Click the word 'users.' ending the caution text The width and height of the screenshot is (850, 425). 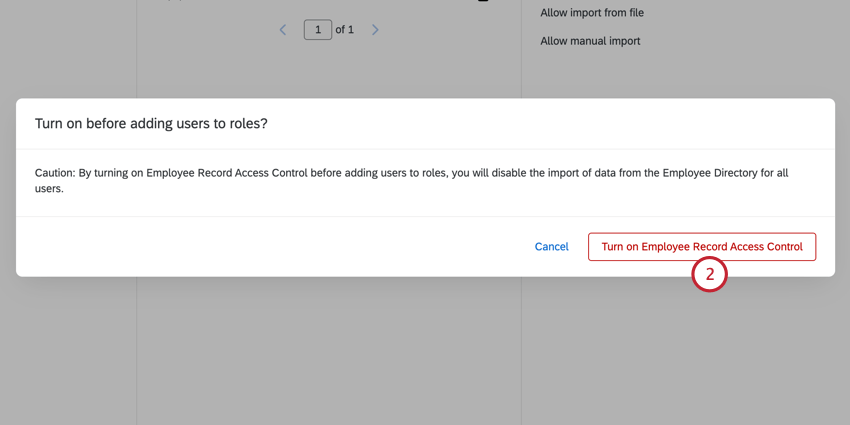(49, 188)
